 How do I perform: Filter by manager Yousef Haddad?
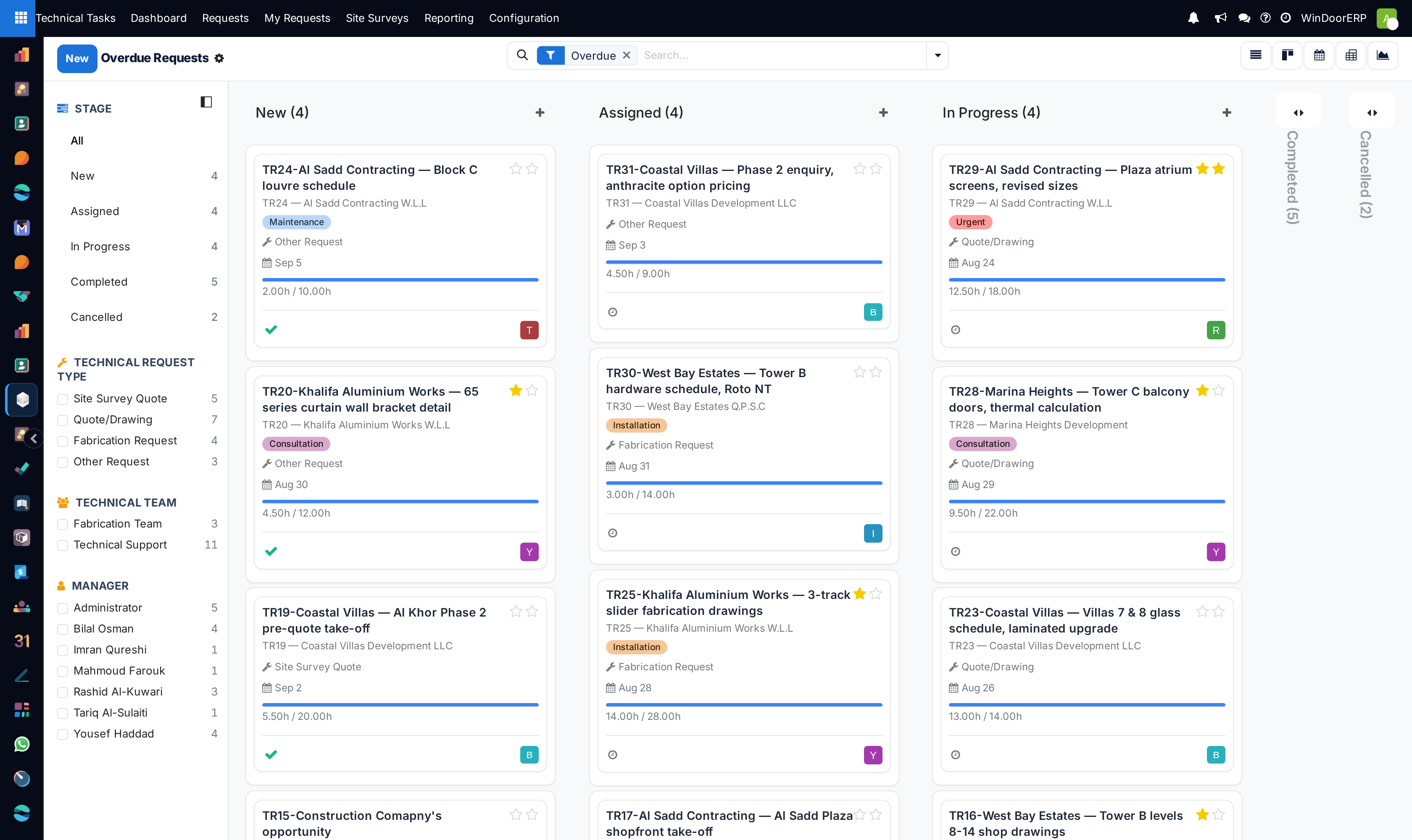[x=63, y=734]
